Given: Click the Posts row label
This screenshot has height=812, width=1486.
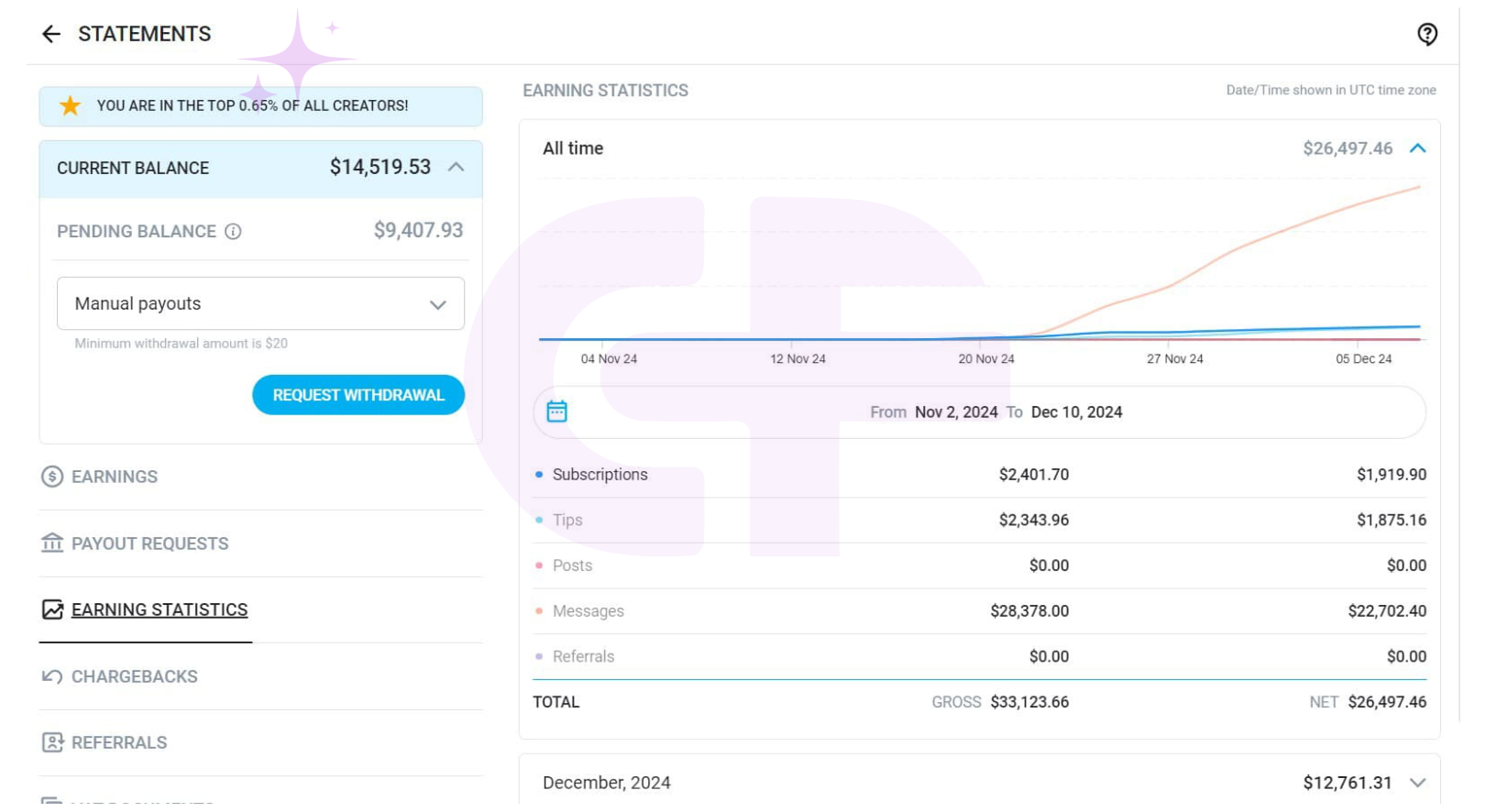Looking at the screenshot, I should coord(572,565).
